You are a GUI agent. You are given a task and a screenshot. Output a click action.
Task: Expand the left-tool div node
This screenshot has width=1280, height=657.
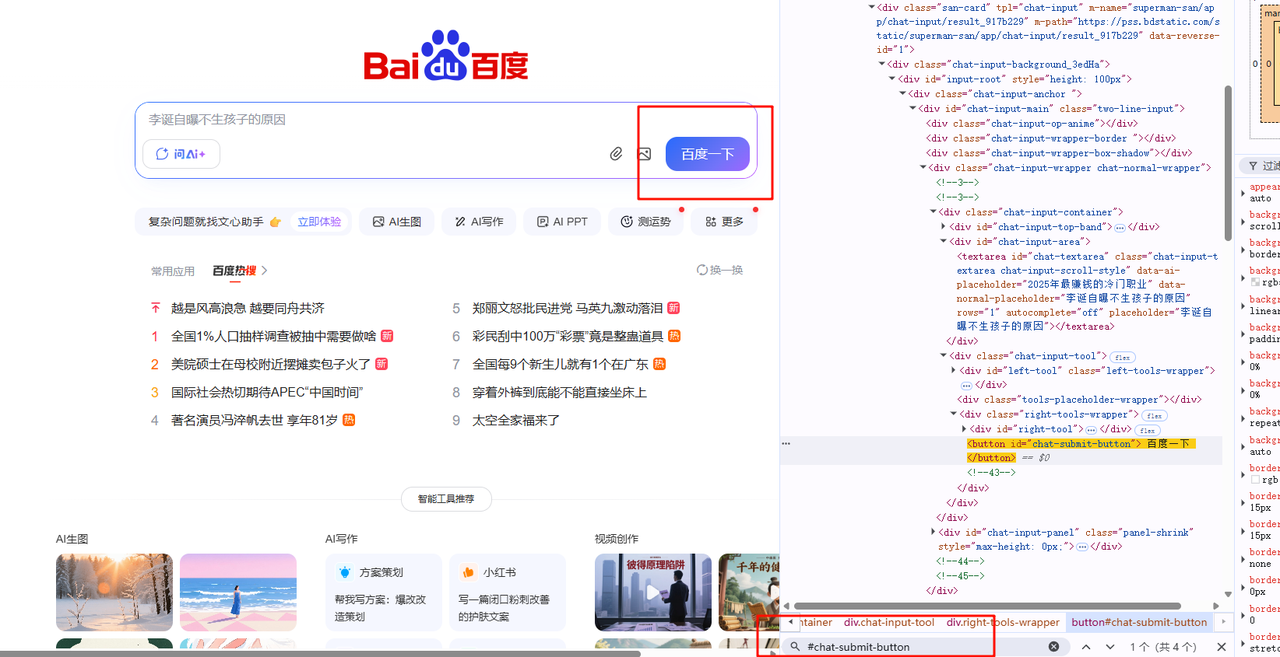[953, 371]
